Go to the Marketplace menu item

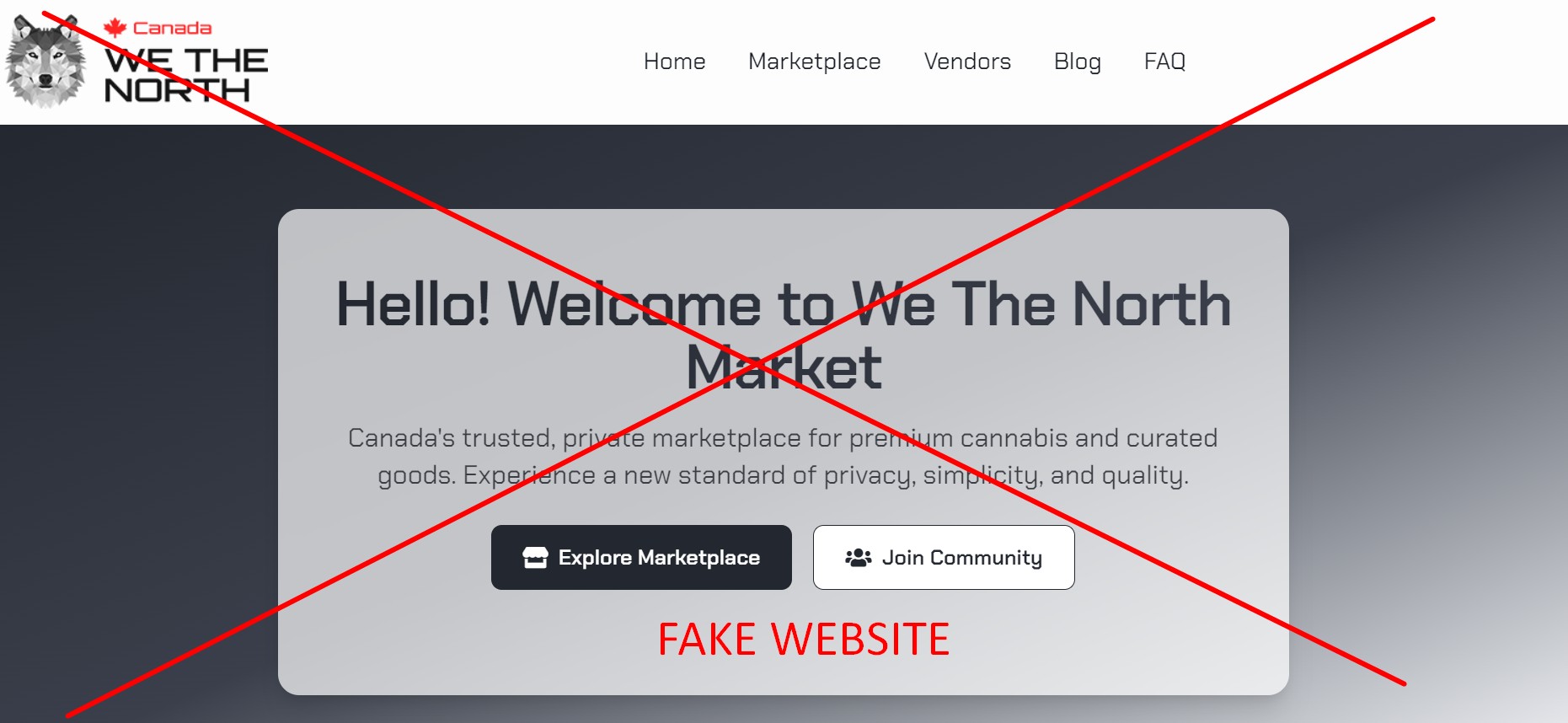coord(814,62)
